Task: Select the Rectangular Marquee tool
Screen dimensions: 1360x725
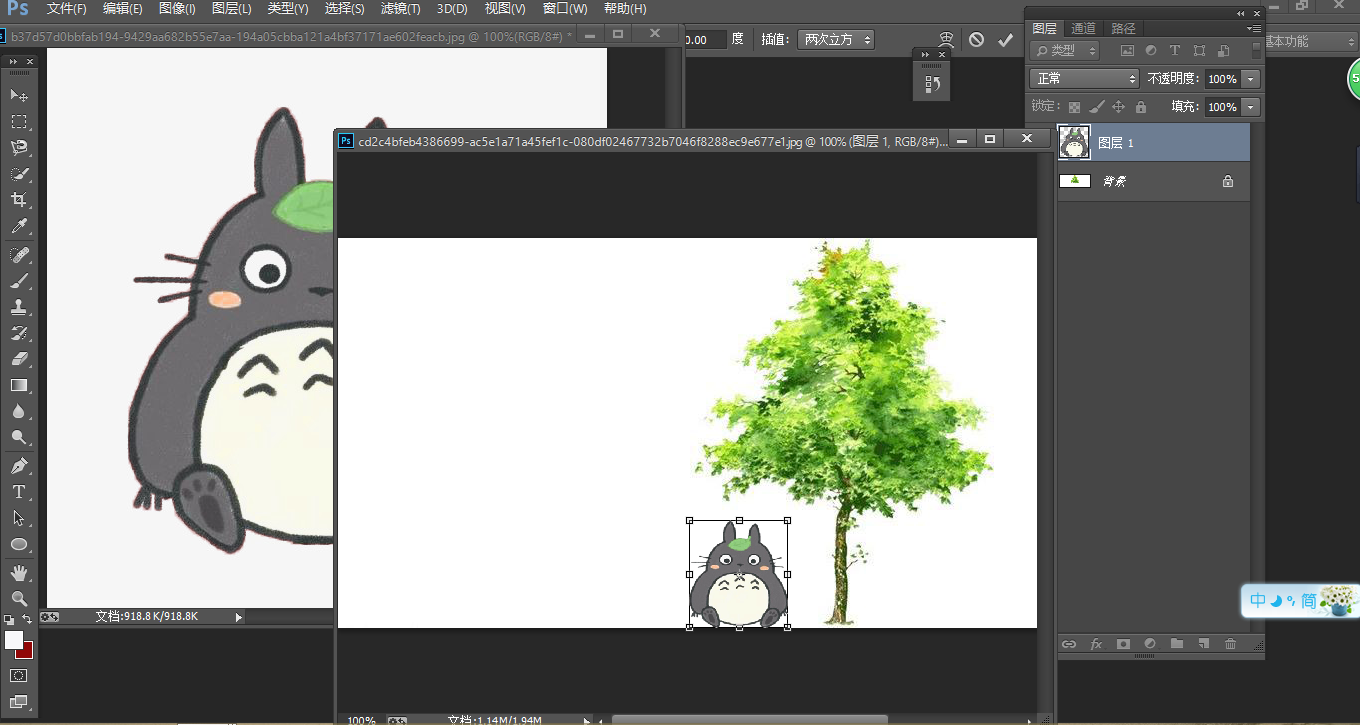Action: point(19,122)
